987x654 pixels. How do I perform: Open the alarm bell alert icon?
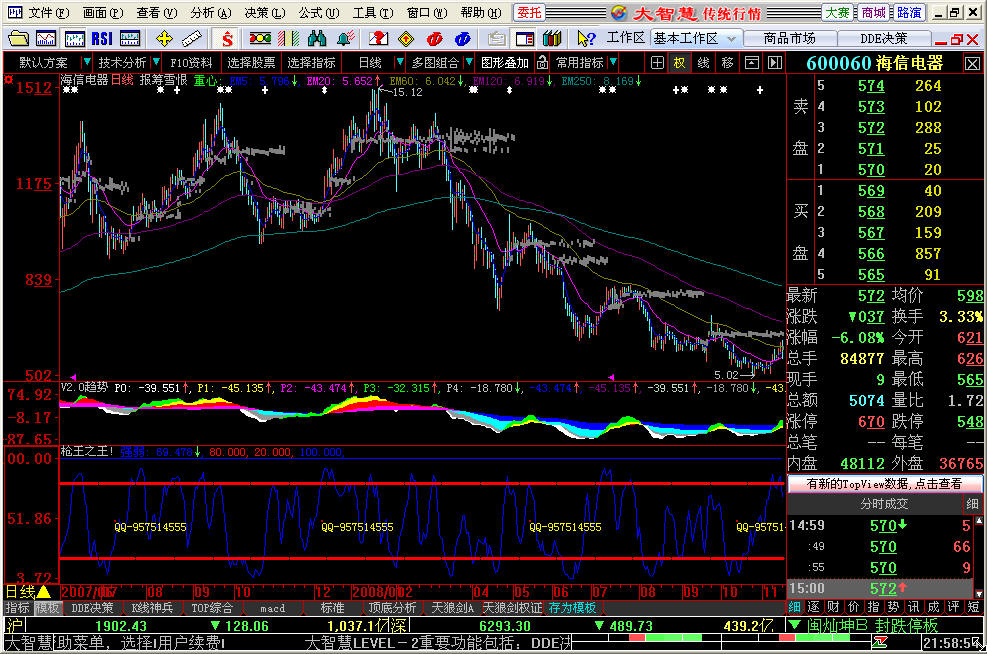[345, 39]
